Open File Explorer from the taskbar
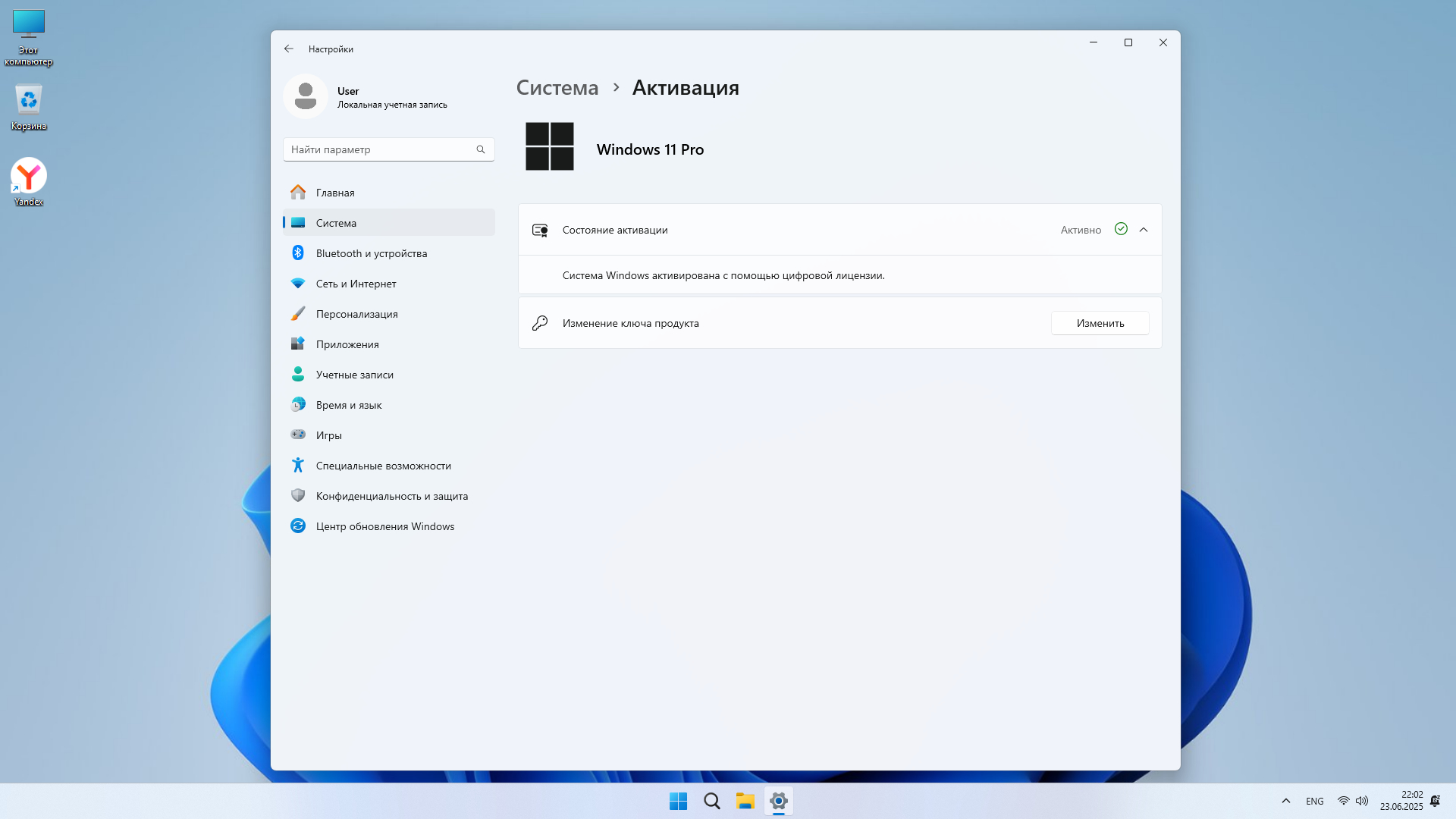The height and width of the screenshot is (819, 1456). pos(745,801)
